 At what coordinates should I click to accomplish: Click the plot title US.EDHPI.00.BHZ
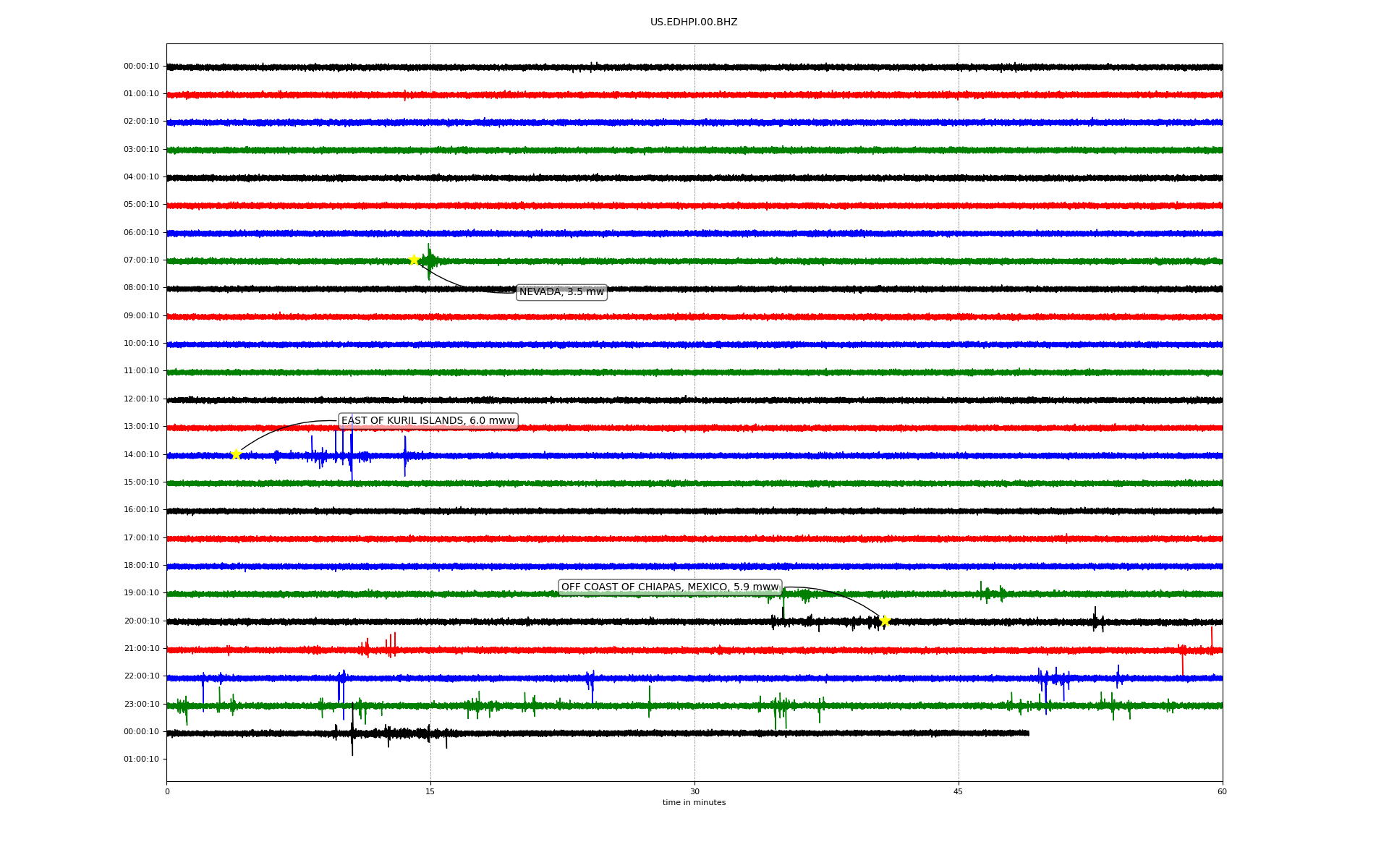[694, 22]
